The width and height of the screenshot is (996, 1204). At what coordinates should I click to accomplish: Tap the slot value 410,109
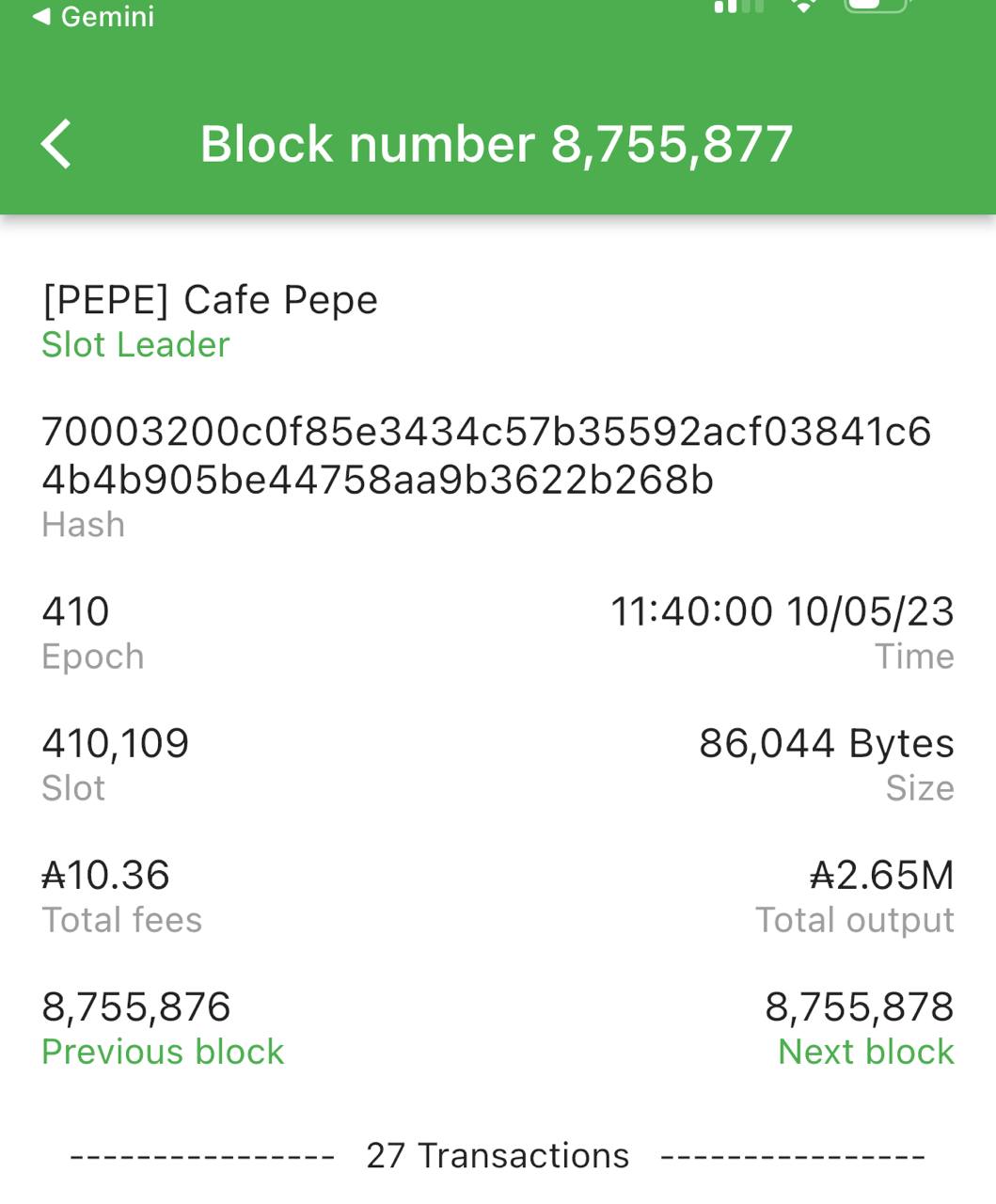pos(116,744)
